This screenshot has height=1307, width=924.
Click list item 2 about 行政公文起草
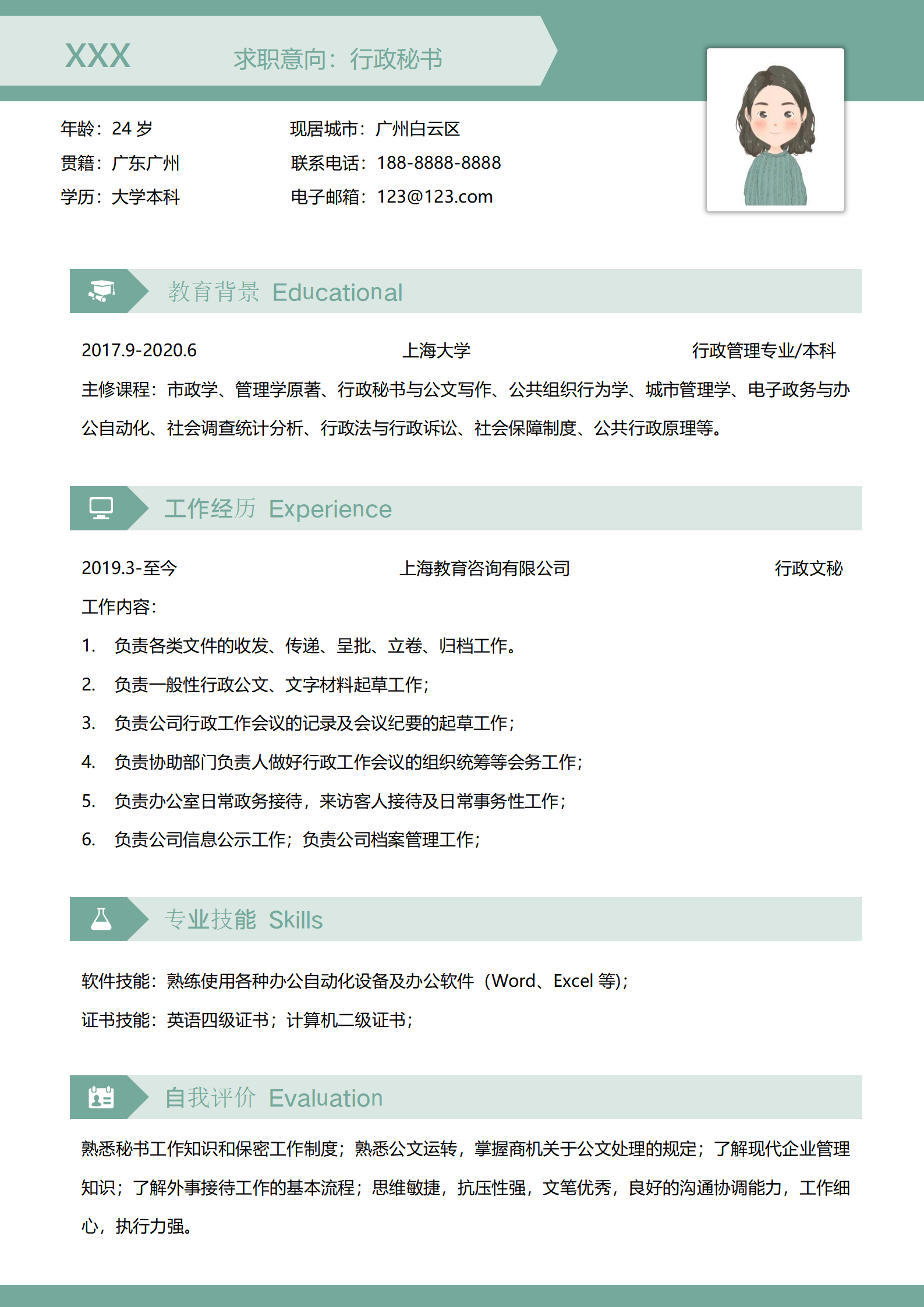coord(256,685)
